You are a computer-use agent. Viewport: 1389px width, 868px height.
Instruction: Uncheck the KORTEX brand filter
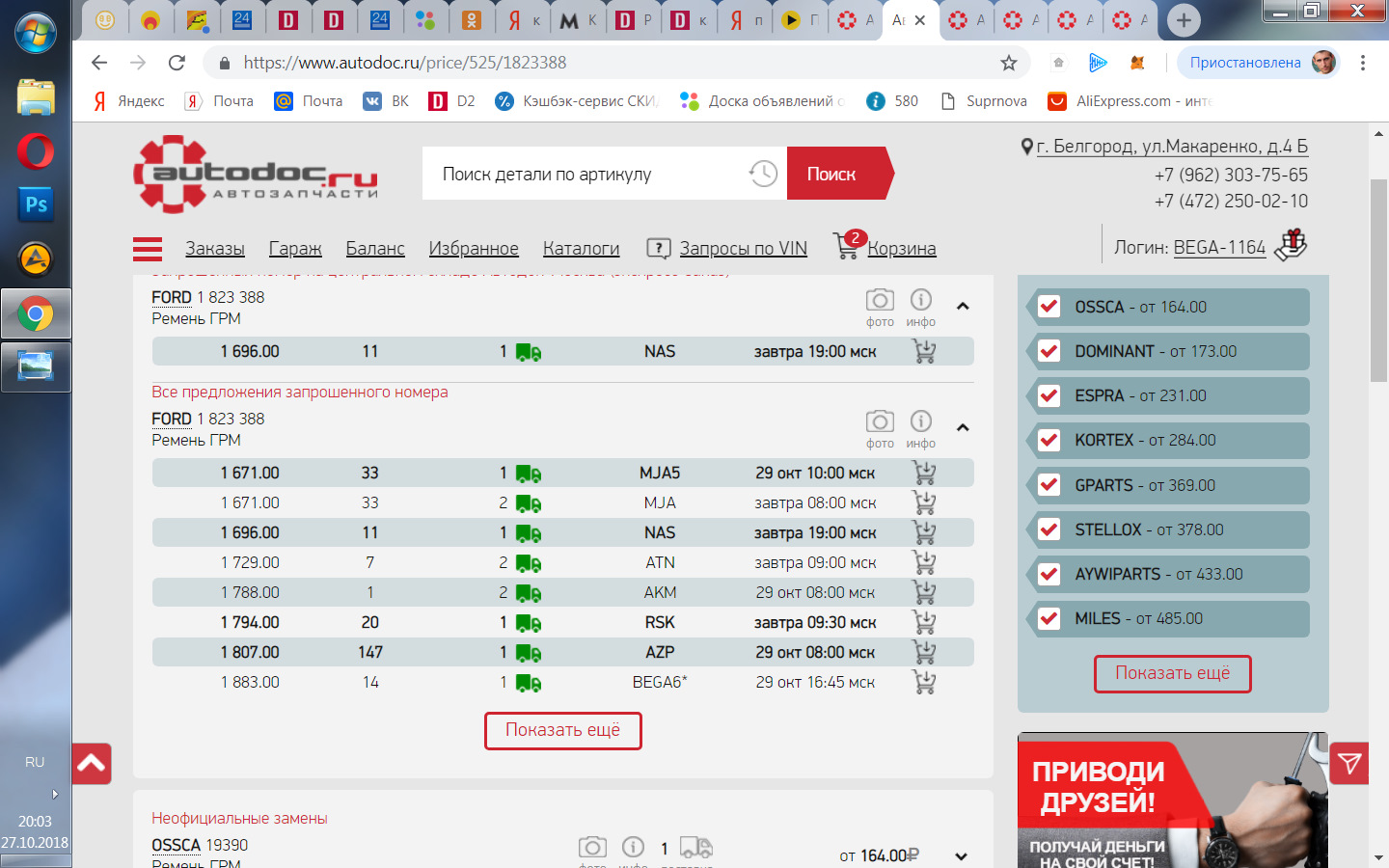(x=1049, y=440)
